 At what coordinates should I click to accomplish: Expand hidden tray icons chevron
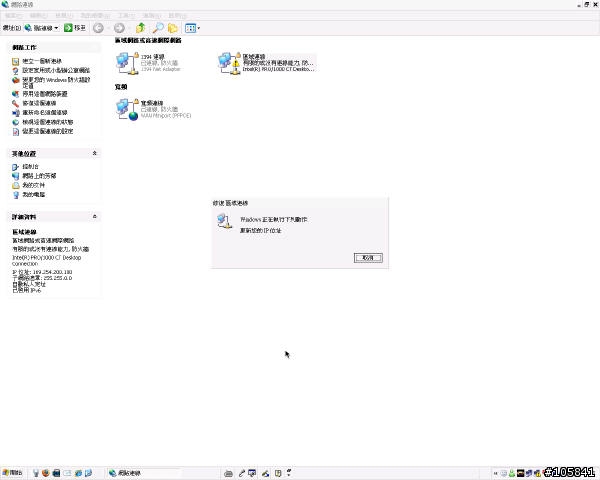[x=496, y=473]
